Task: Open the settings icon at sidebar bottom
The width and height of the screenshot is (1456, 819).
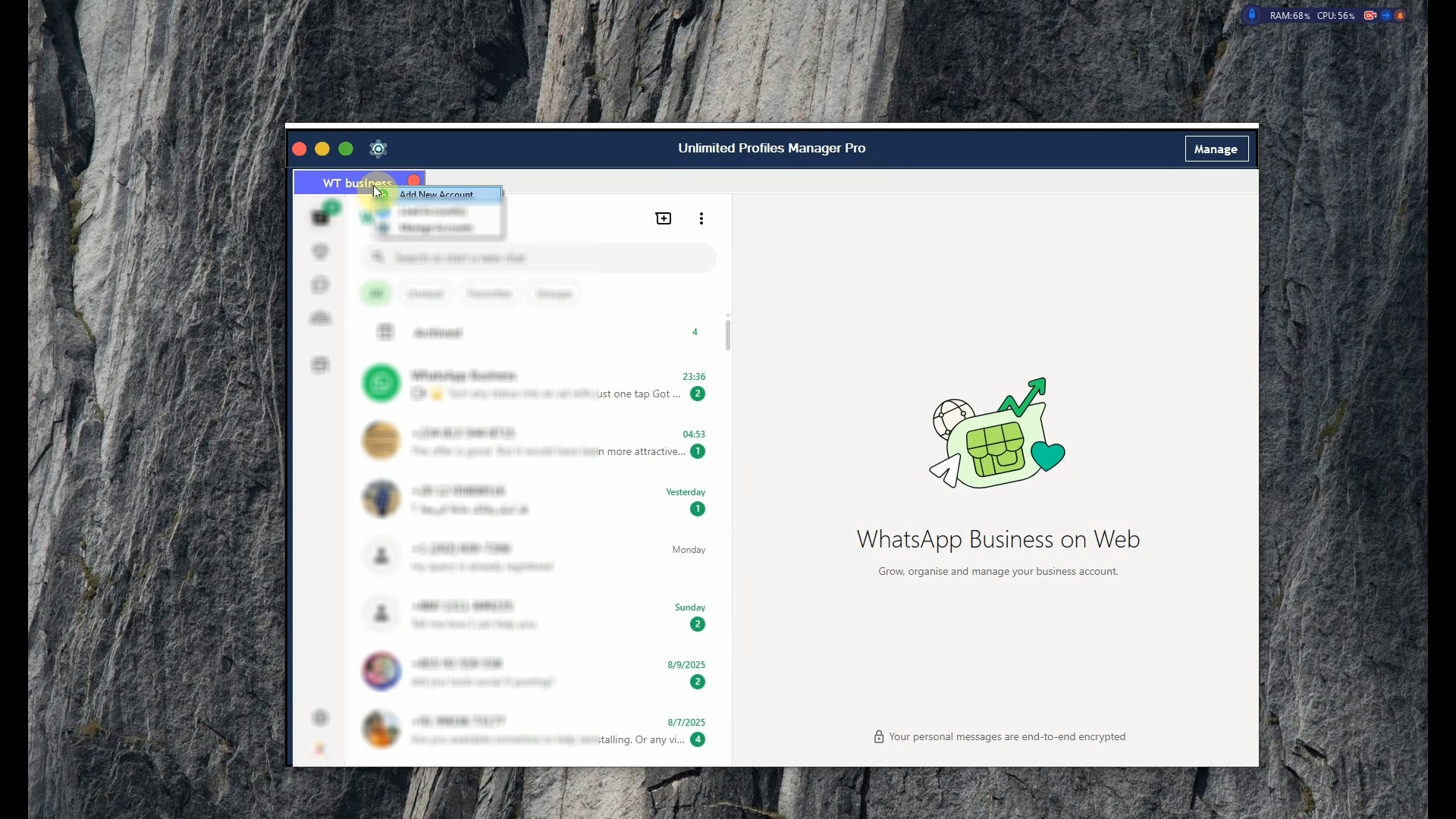Action: coord(320,717)
